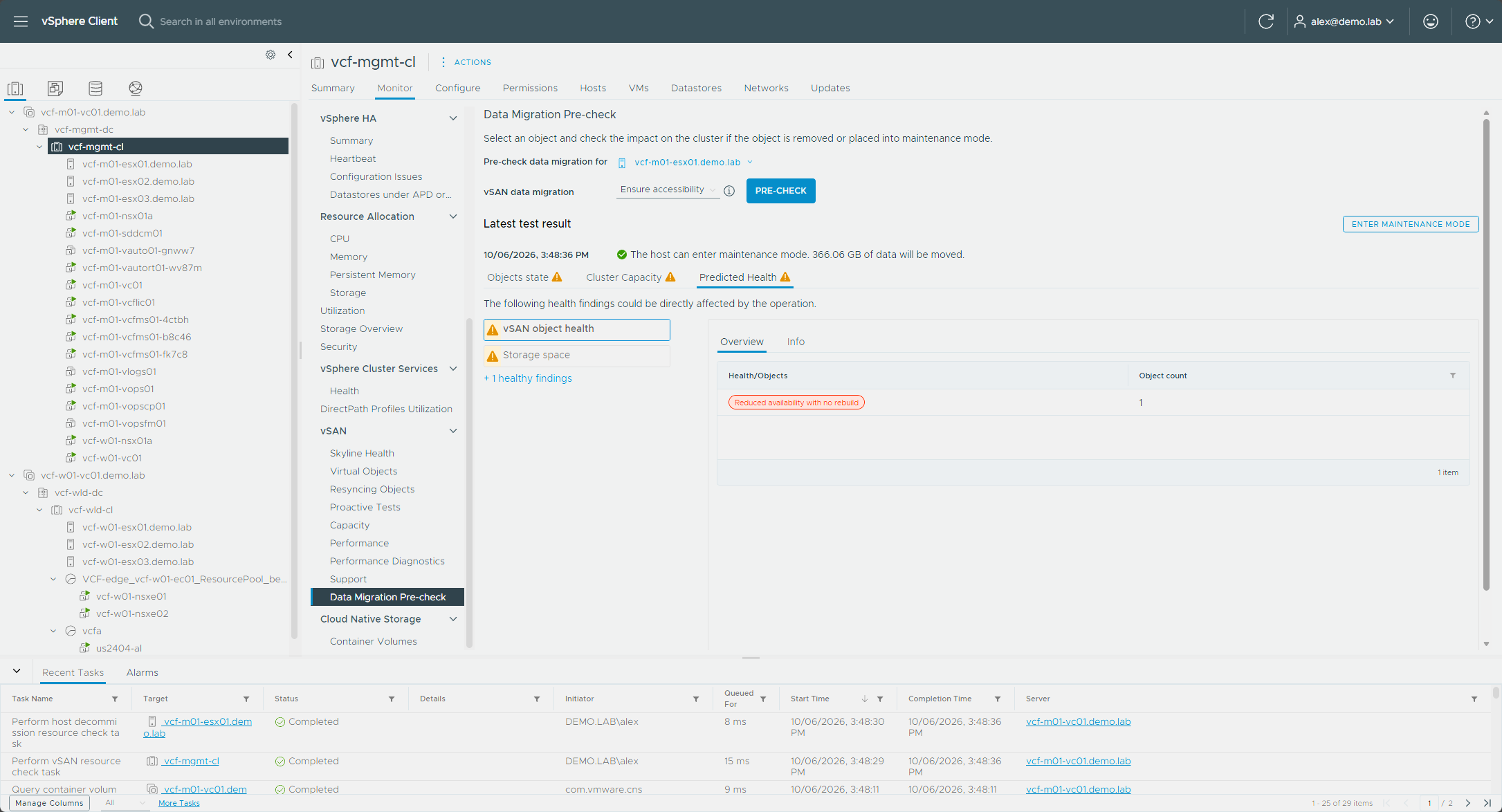Collapse the vcfa resource pool node
1502x812 pixels.
(x=53, y=631)
